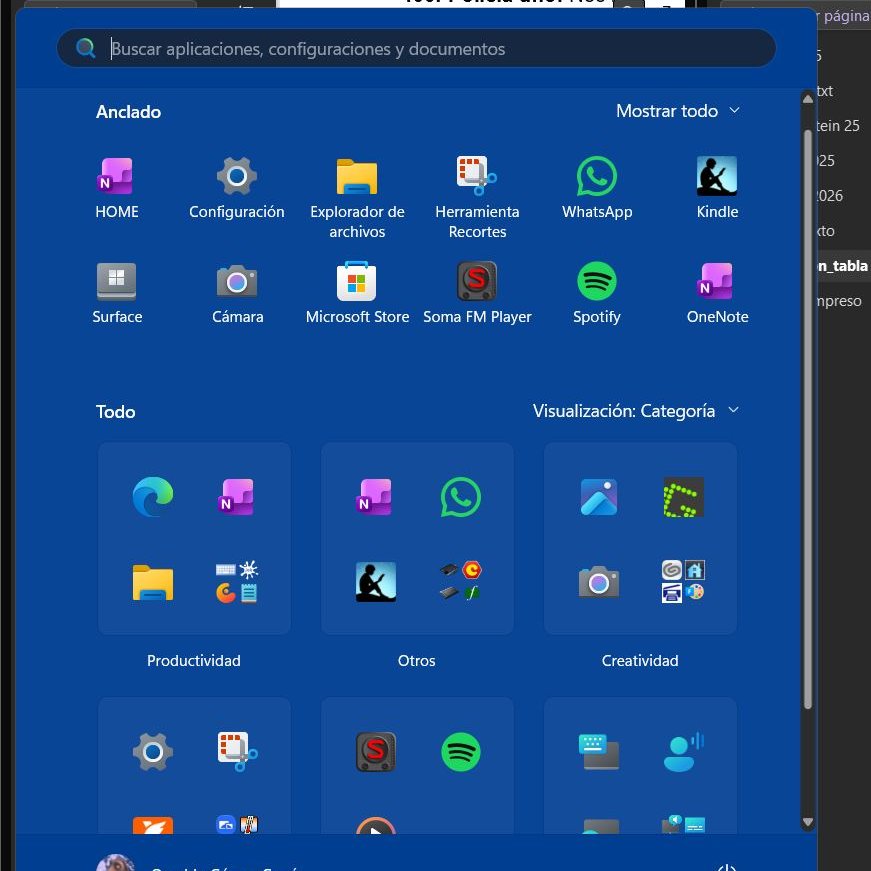Open OneNote icon in Otros category
Image resolution: width=871 pixels, height=871 pixels.
[x=376, y=497]
